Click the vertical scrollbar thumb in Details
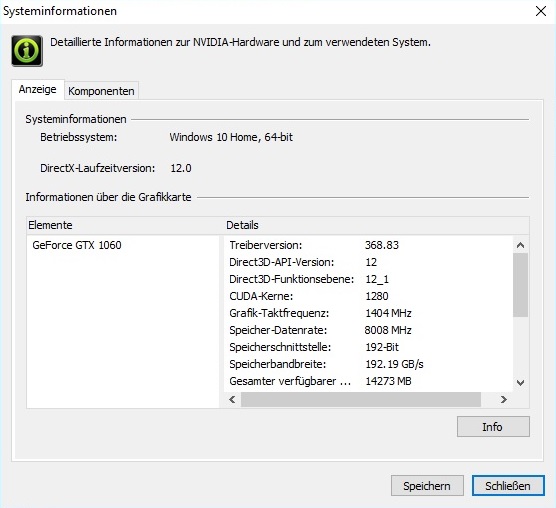 521,285
